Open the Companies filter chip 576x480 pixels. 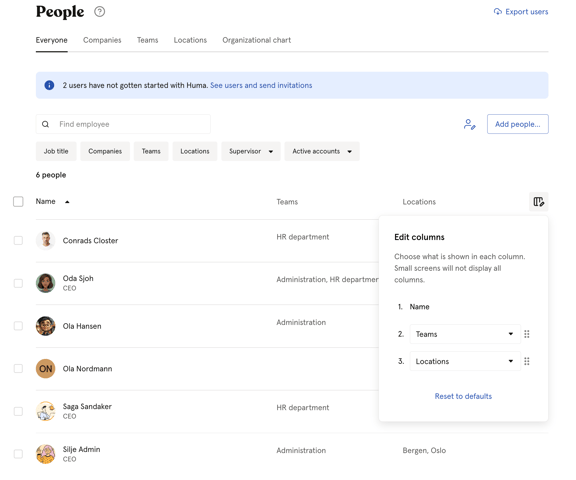105,151
